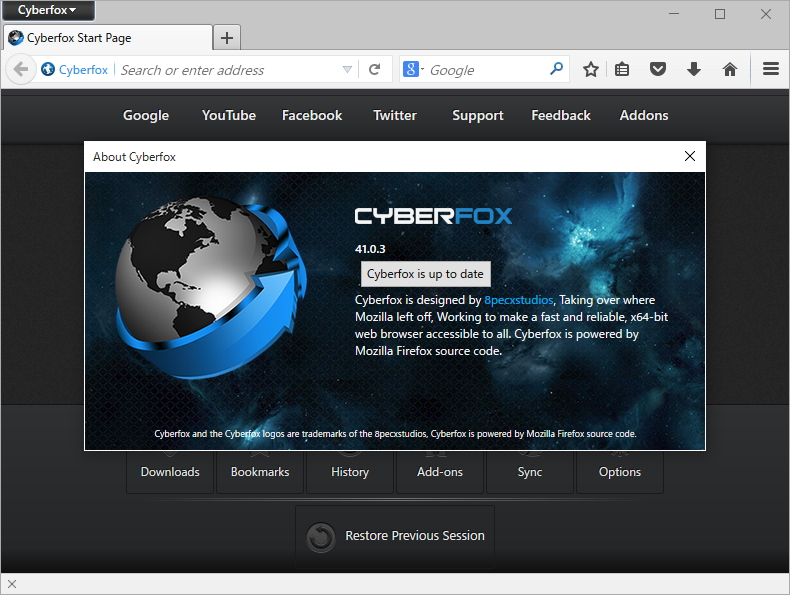Viewport: 790px width, 595px height.
Task: Open Google link on start page
Action: click(146, 115)
